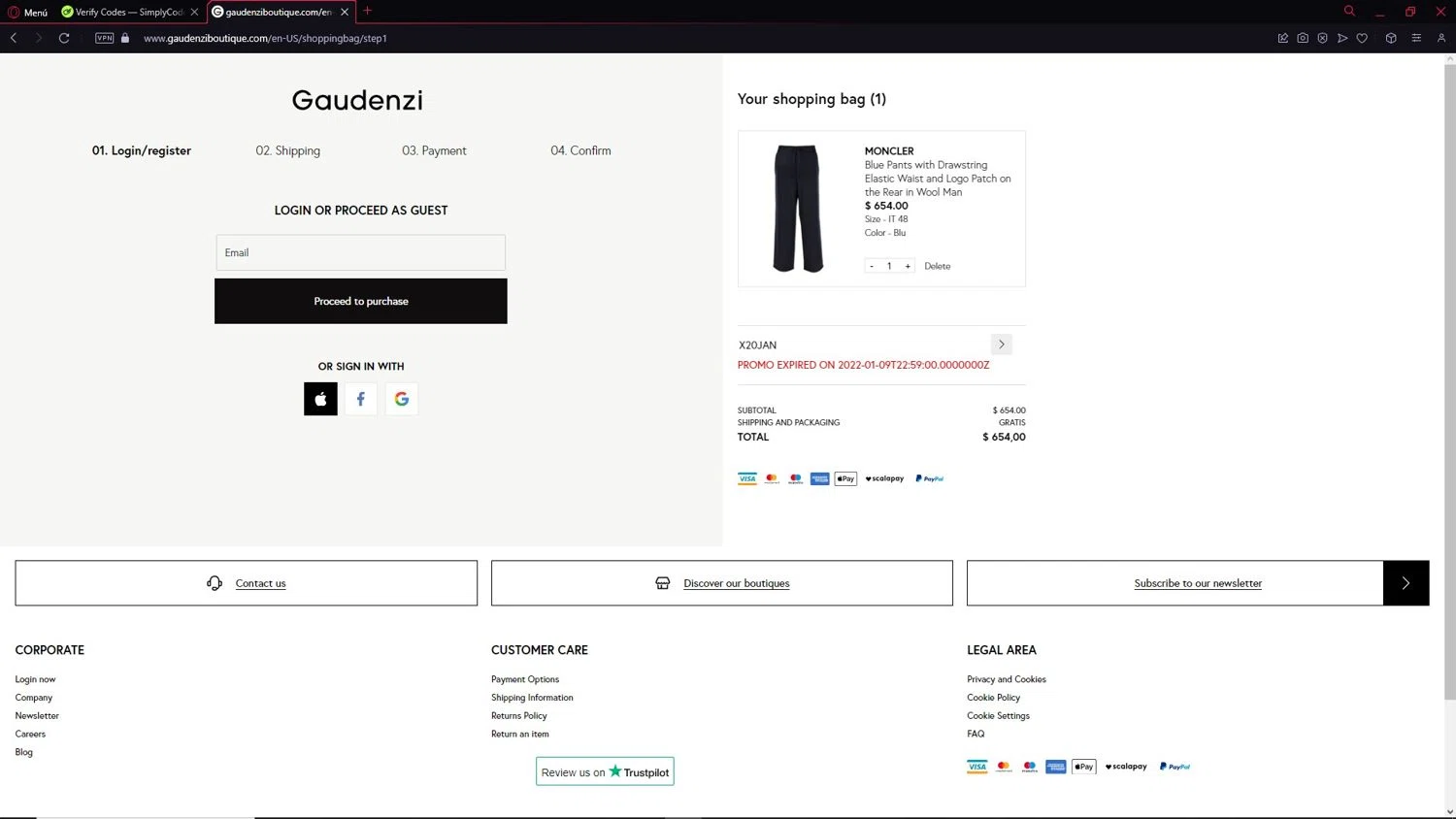Click the footer PayPal logo
1456x819 pixels.
[1175, 767]
